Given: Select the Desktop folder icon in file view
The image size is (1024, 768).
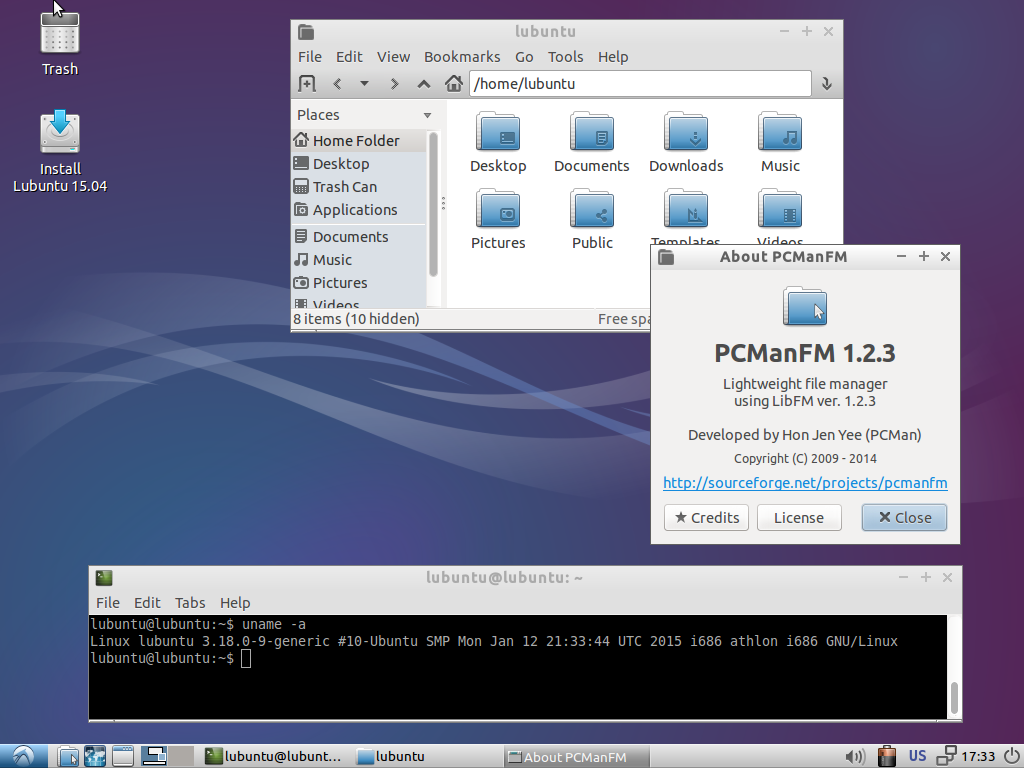Looking at the screenshot, I should tap(498, 133).
